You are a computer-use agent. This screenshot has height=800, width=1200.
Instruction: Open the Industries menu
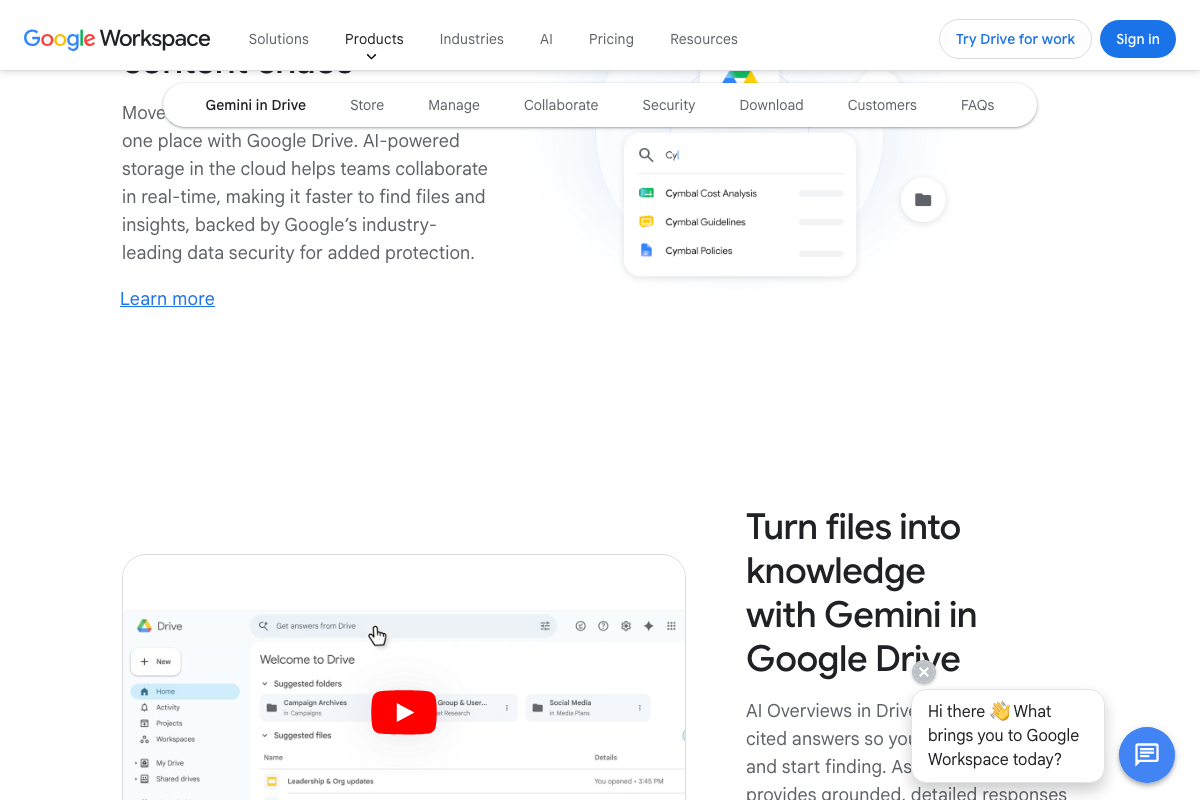[472, 39]
